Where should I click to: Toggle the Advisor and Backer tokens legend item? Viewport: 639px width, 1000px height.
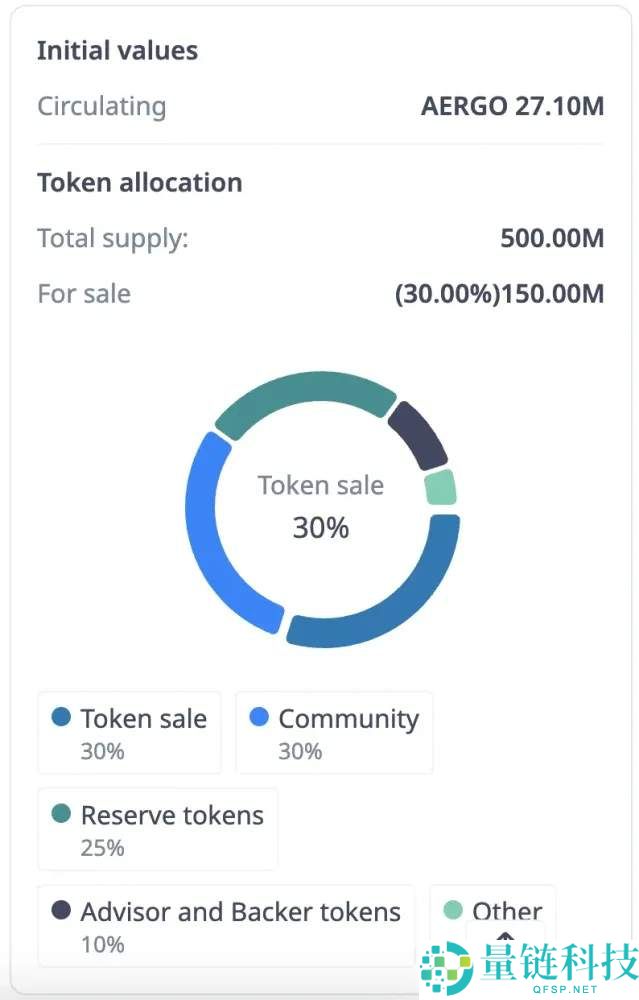[x=226, y=925]
